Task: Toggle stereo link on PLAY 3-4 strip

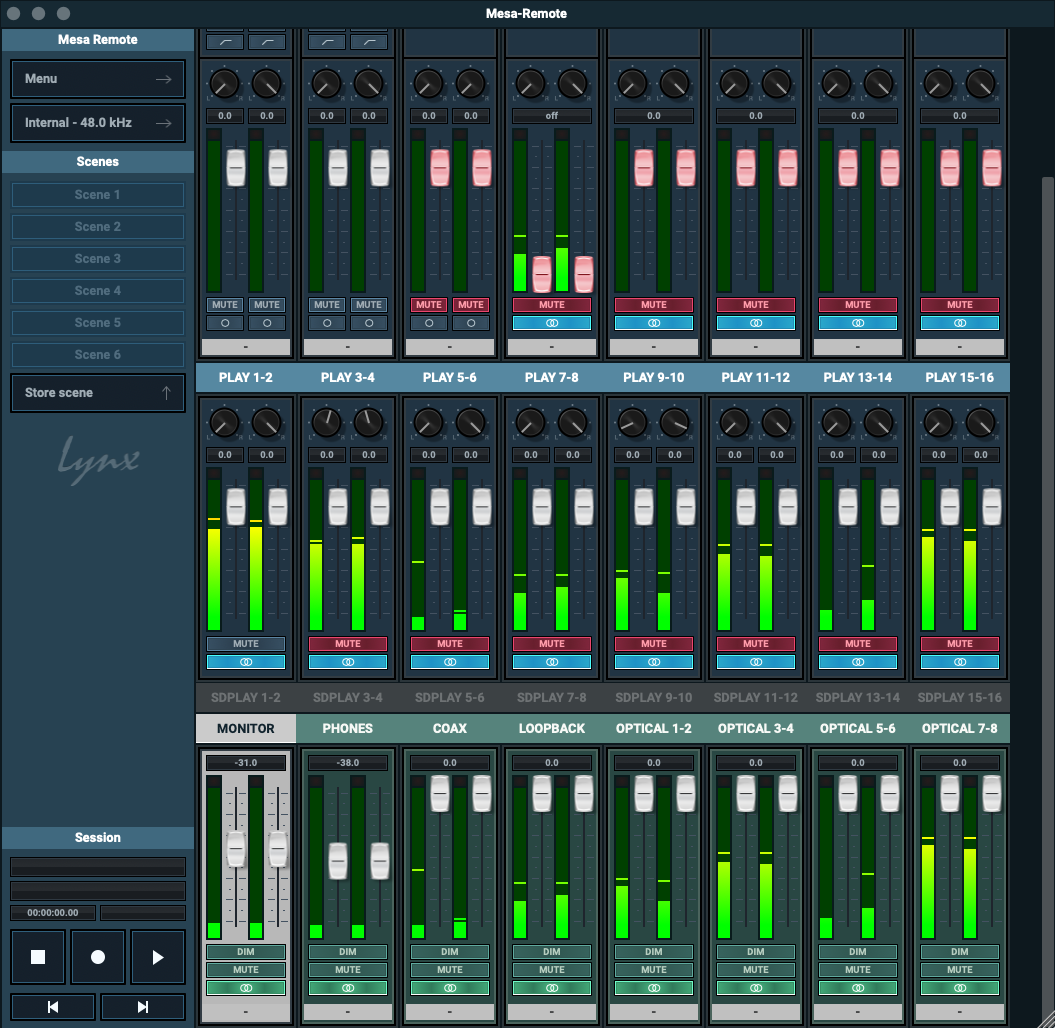Action: pyautogui.click(x=348, y=662)
